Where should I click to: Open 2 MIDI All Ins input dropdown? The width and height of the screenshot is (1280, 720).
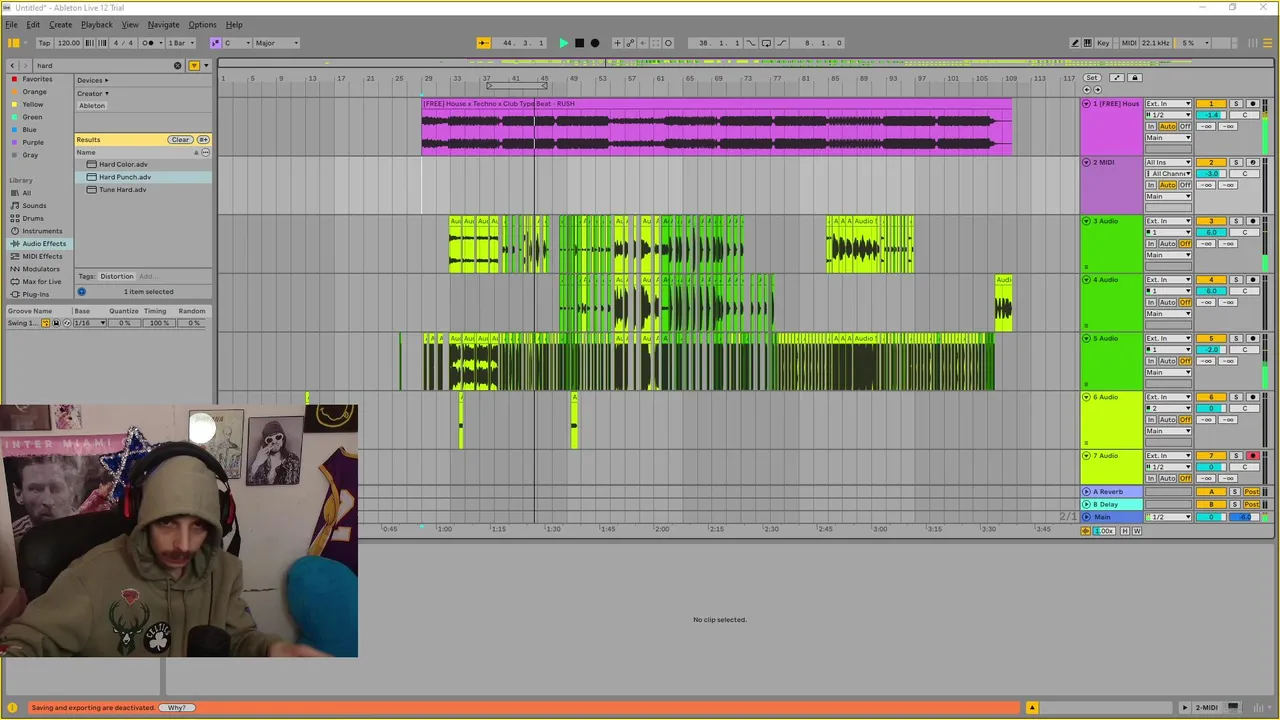pyautogui.click(x=1169, y=162)
